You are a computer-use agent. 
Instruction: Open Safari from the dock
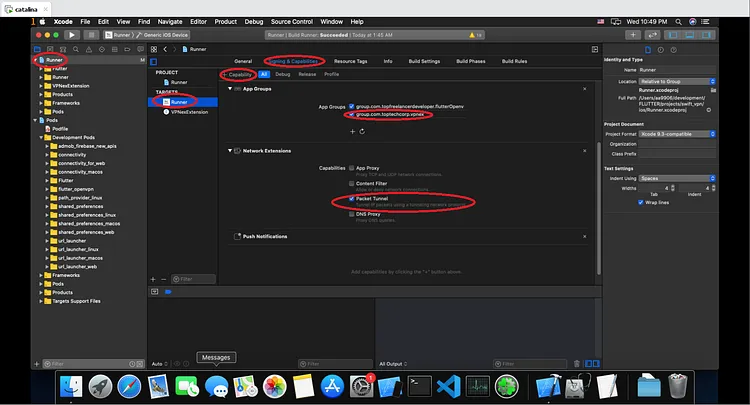pyautogui.click(x=129, y=386)
